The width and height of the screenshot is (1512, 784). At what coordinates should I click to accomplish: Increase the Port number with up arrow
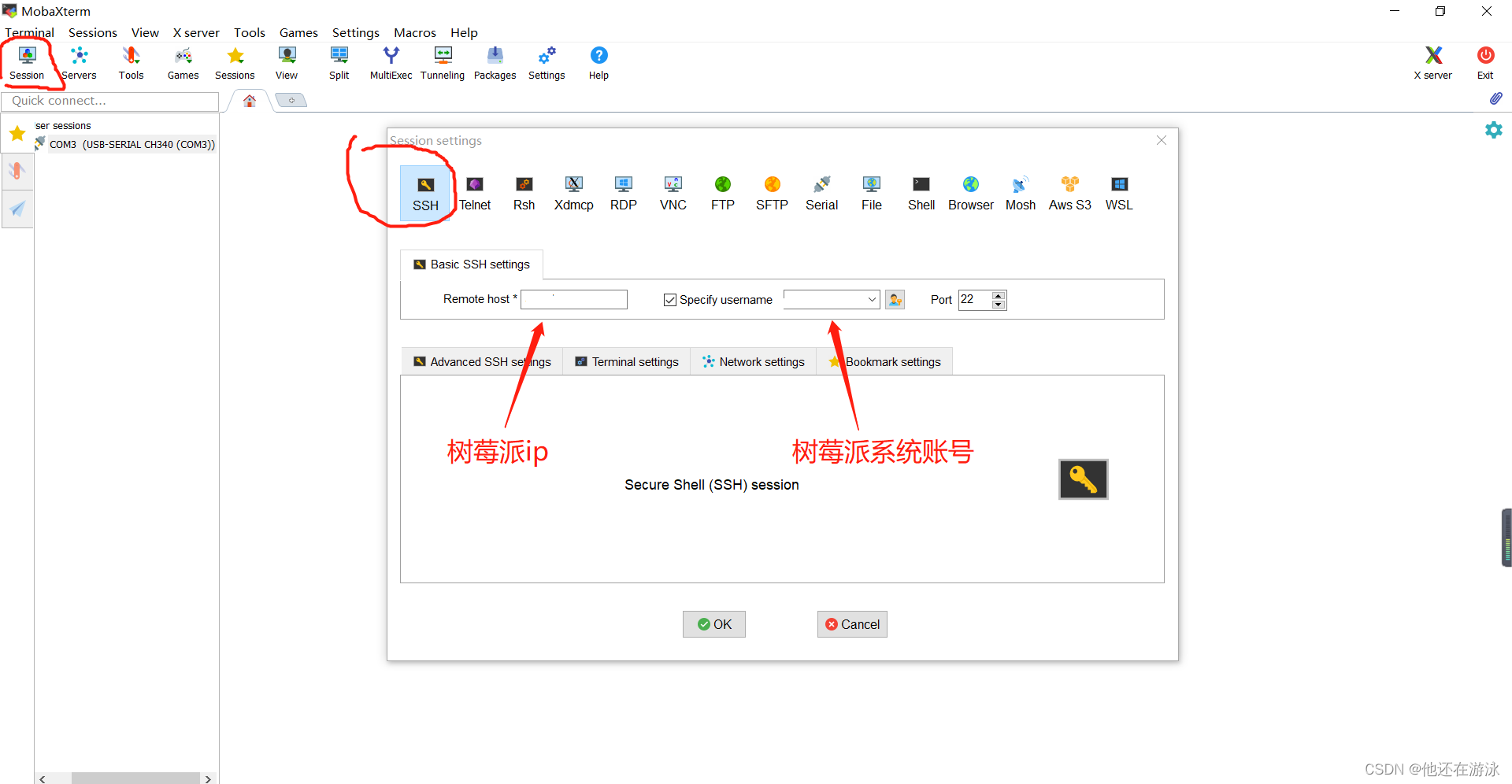pyautogui.click(x=999, y=295)
